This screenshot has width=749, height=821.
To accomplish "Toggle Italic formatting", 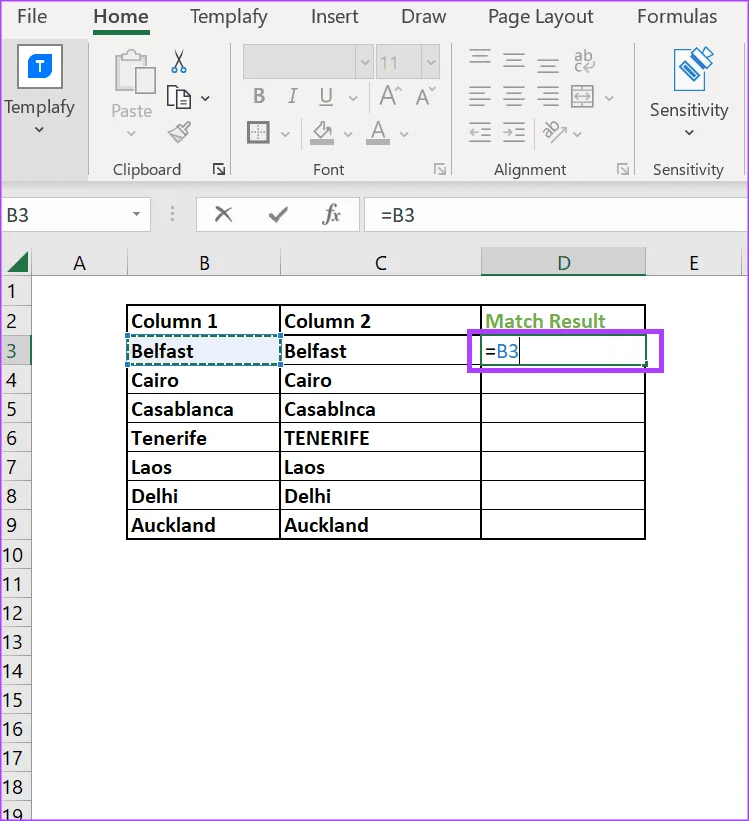I will [292, 96].
